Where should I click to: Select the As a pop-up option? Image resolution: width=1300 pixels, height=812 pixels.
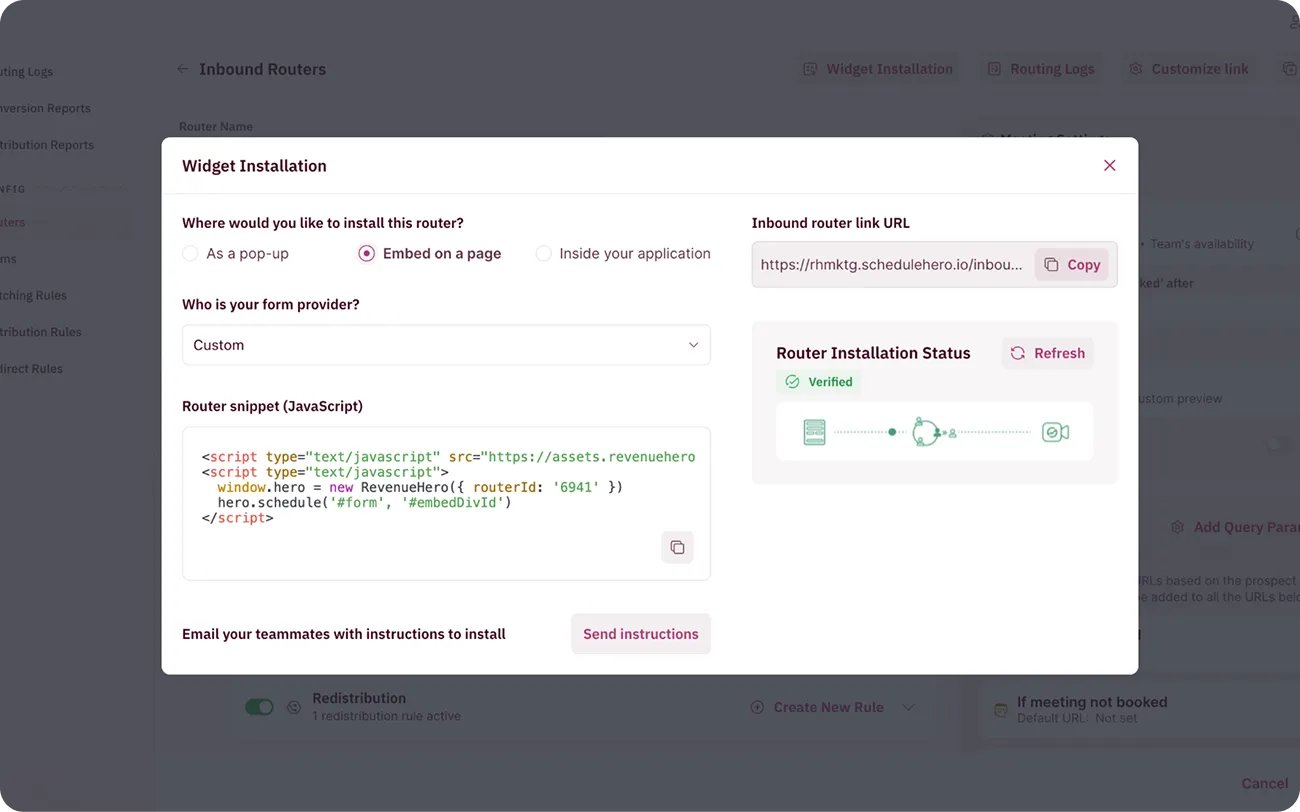pyautogui.click(x=235, y=254)
